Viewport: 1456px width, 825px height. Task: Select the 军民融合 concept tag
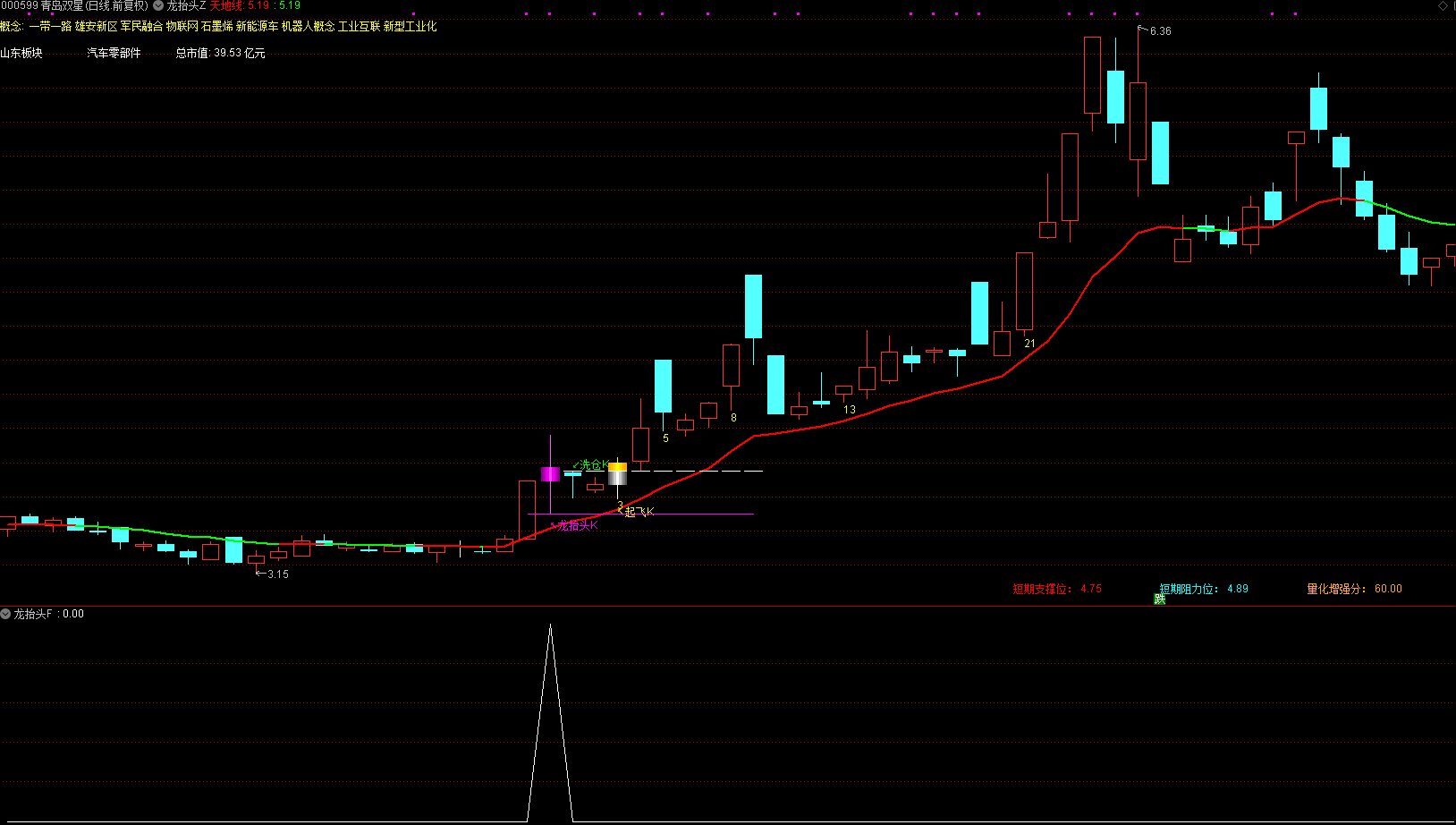(x=142, y=27)
